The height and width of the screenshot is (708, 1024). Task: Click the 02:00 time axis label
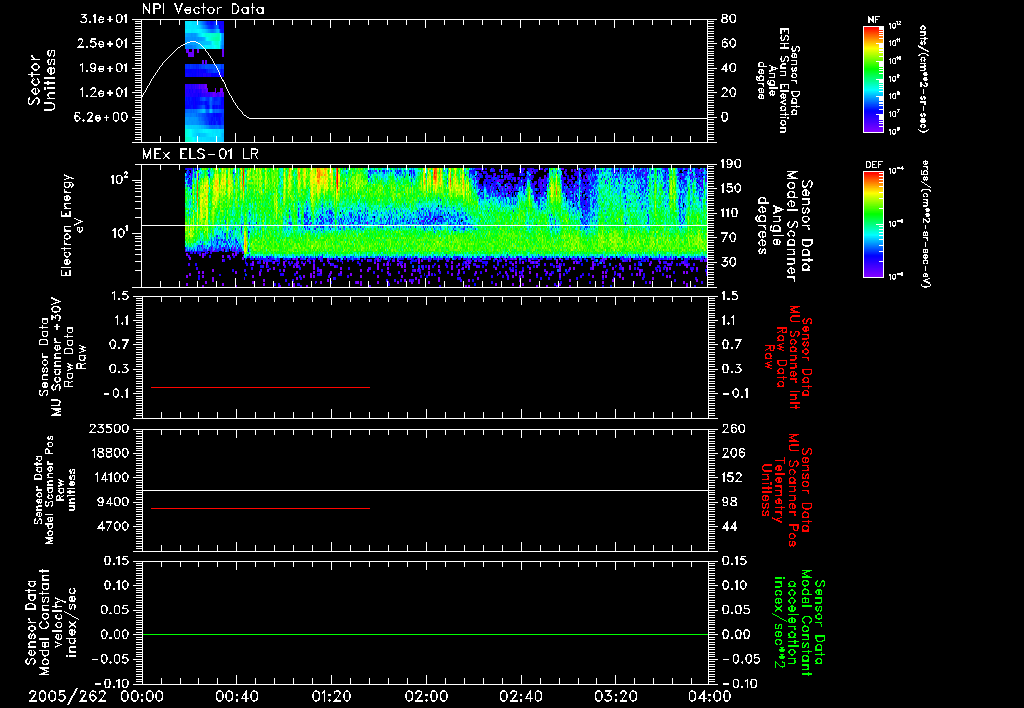pyautogui.click(x=426, y=696)
